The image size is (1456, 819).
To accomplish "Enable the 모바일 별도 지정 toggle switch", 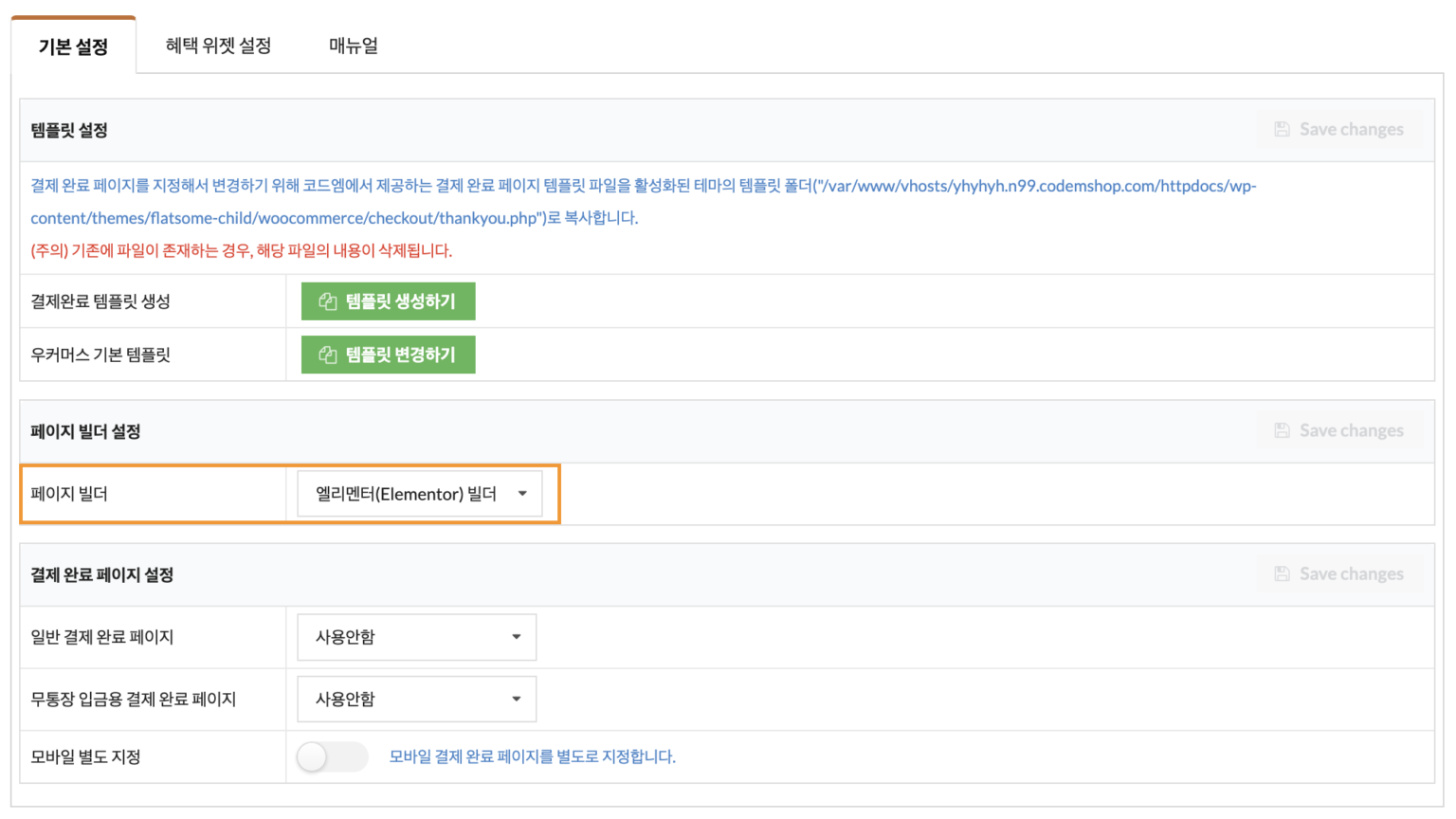I will [332, 756].
